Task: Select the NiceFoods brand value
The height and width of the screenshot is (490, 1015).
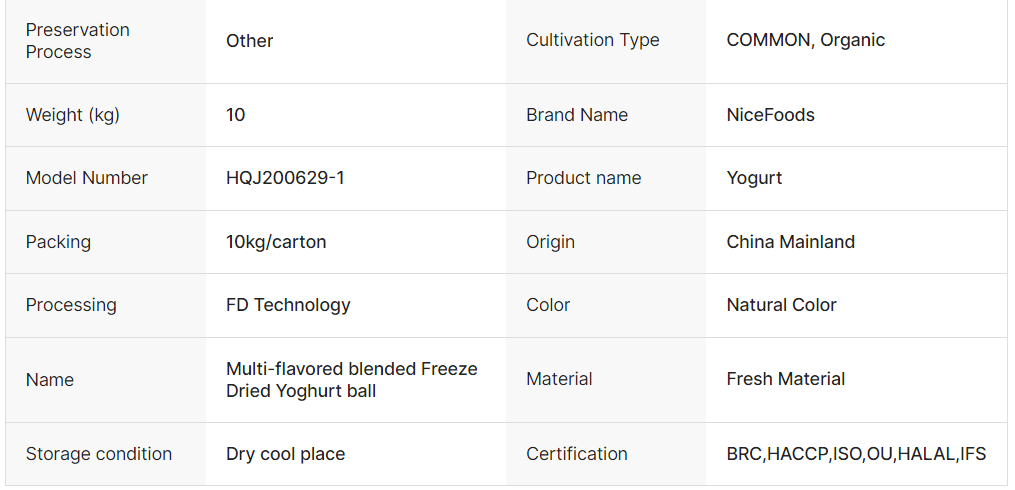Action: click(770, 115)
